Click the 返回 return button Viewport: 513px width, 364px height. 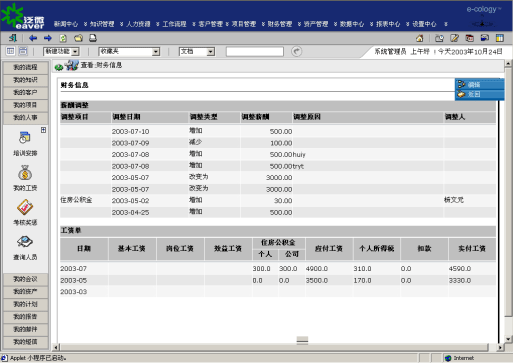(480, 94)
